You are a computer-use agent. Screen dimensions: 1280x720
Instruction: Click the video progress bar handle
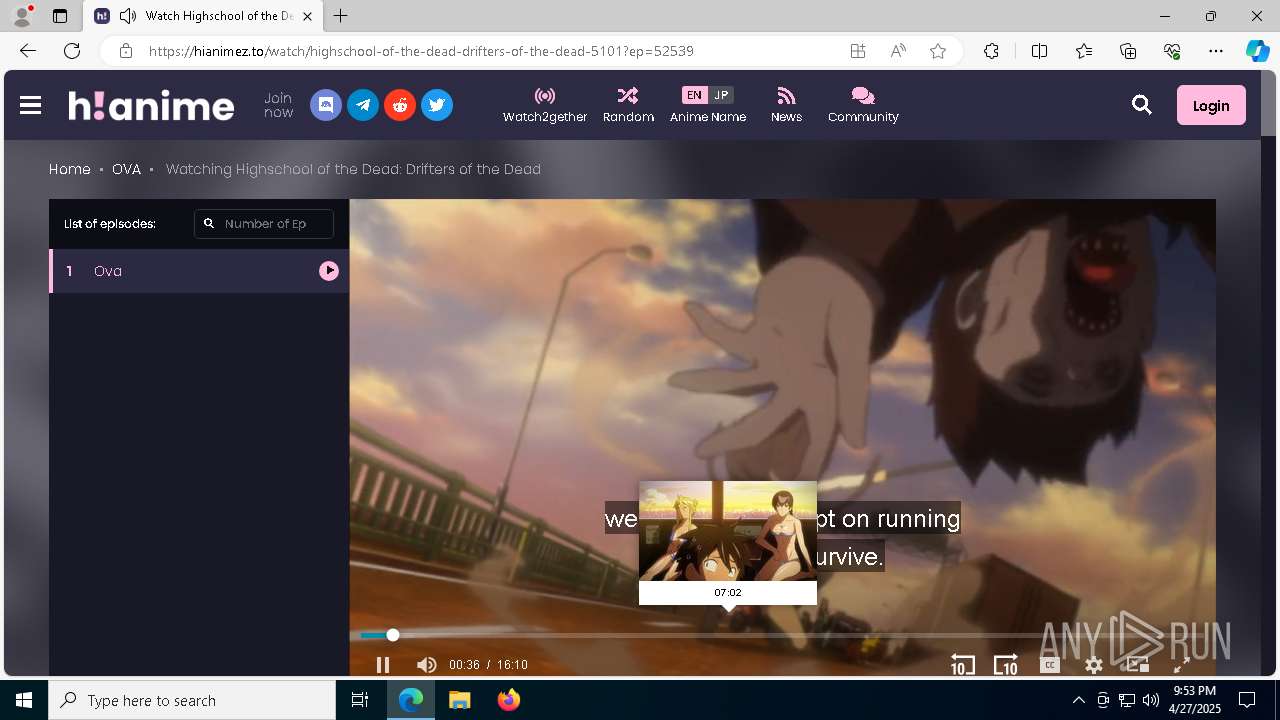click(393, 635)
